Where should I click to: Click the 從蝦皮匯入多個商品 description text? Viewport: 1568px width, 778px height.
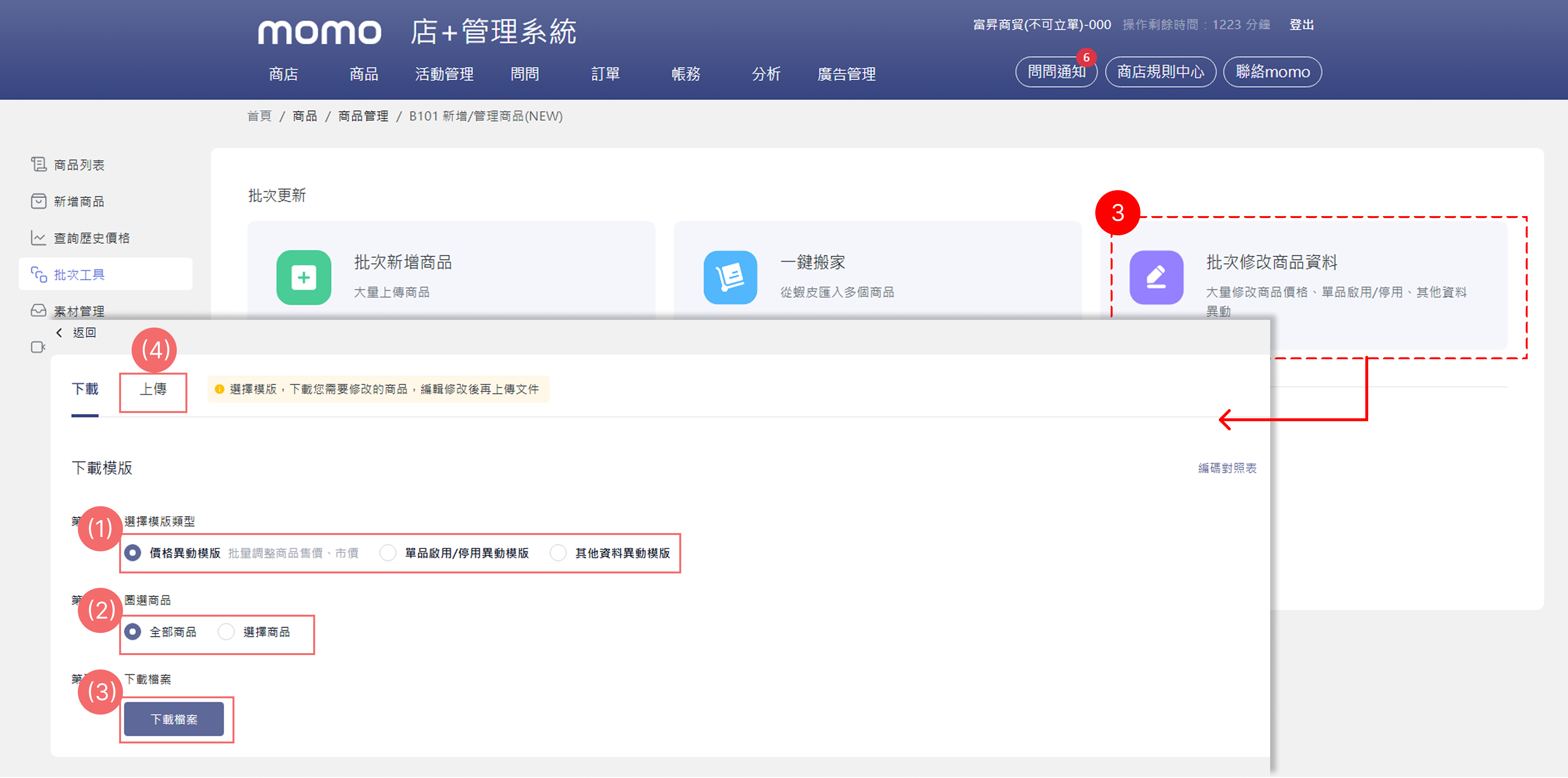coord(837,293)
